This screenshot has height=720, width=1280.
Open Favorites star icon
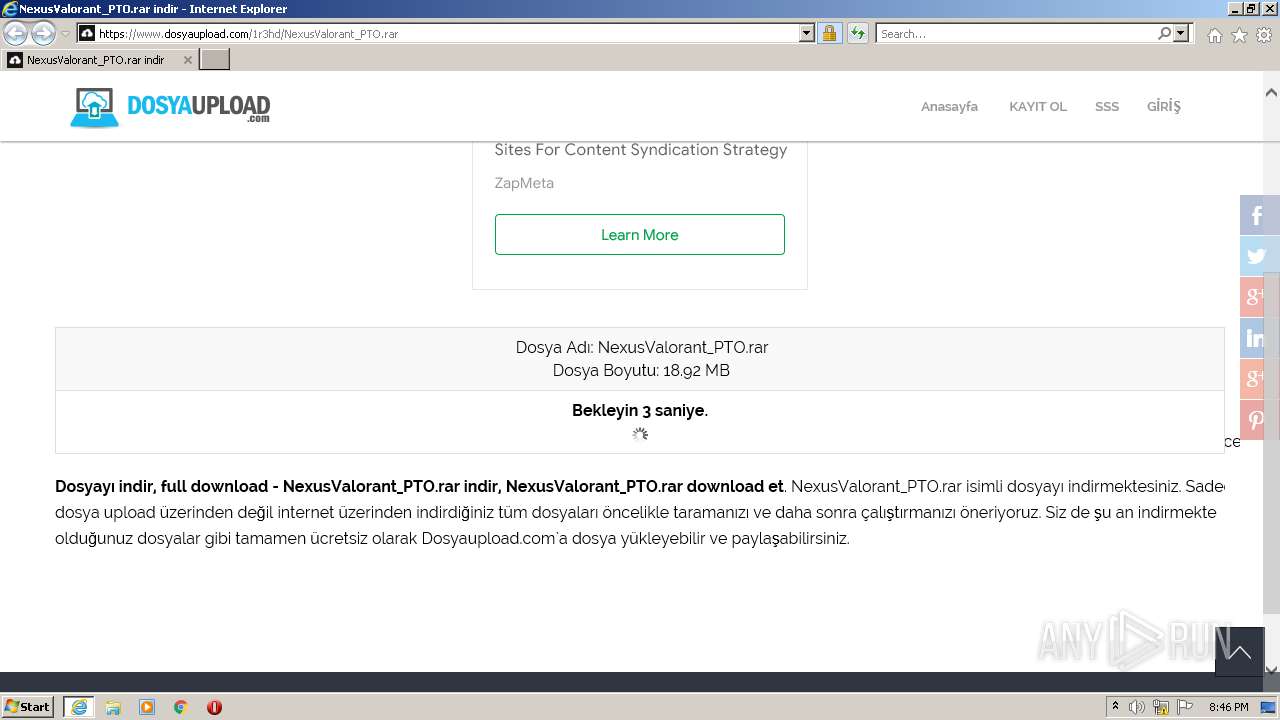pyautogui.click(x=1239, y=35)
